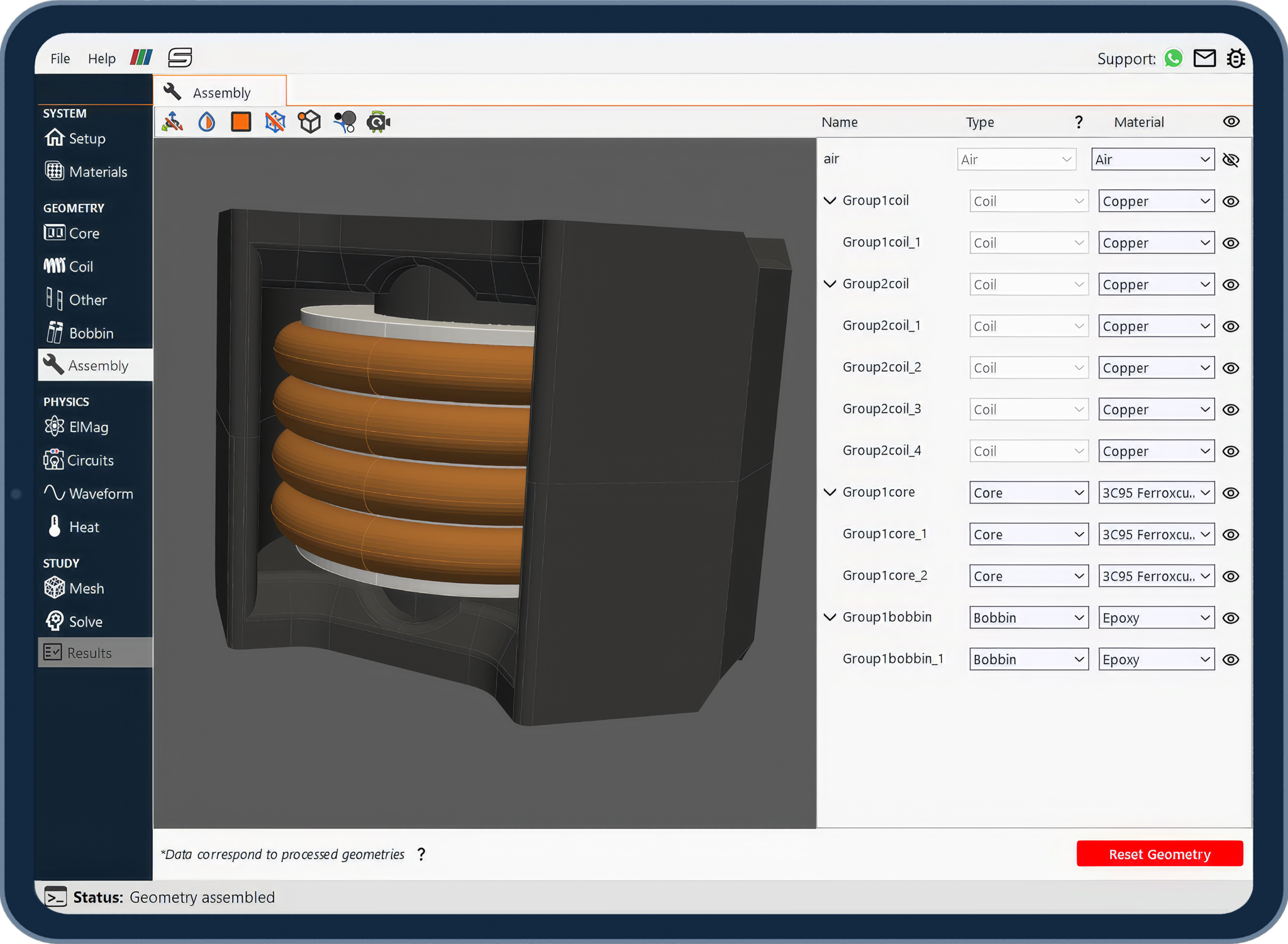Open WhatsApp support
Screen dimensions: 1288x944
[x=1173, y=58]
